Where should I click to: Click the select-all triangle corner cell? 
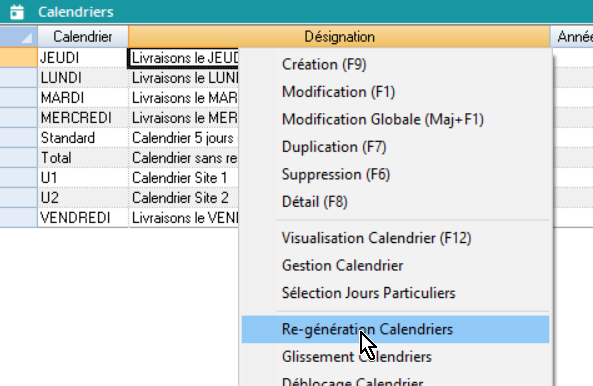click(x=19, y=37)
